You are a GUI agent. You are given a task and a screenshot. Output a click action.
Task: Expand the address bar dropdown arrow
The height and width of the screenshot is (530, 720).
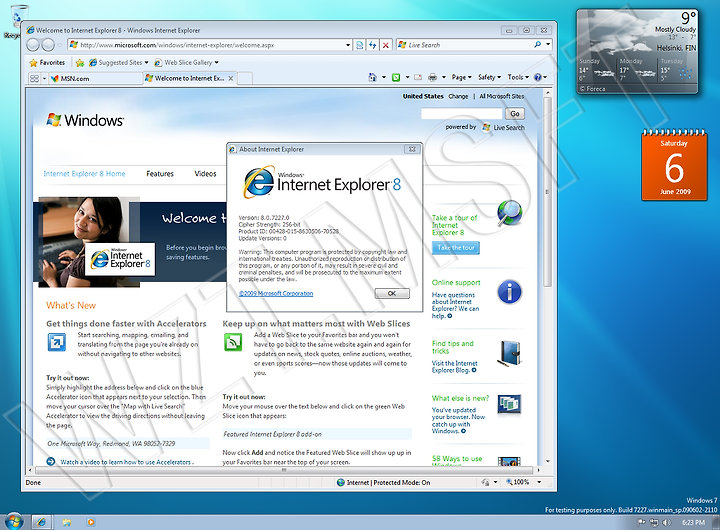click(348, 45)
